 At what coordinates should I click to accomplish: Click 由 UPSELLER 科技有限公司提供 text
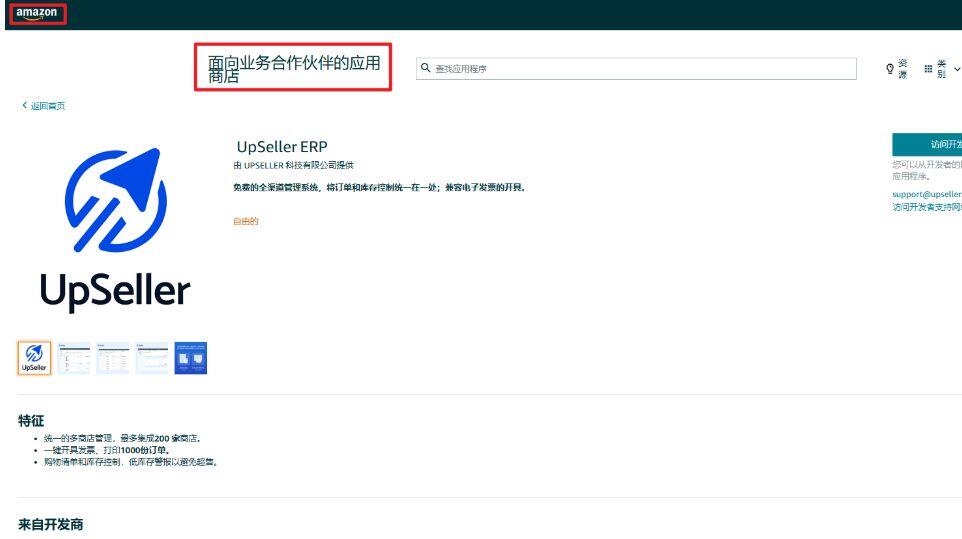(293, 165)
